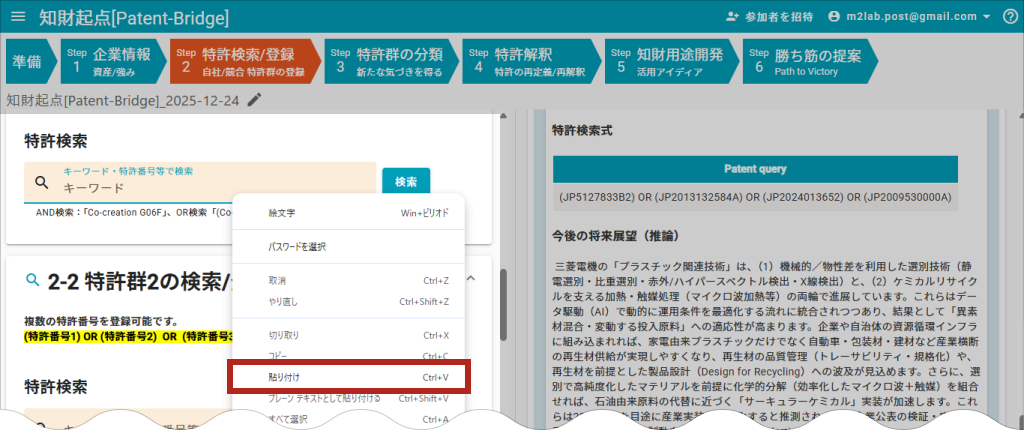Collapse the 2-2 patent group section
Screen dimensions: 1024x430
click(x=471, y=280)
